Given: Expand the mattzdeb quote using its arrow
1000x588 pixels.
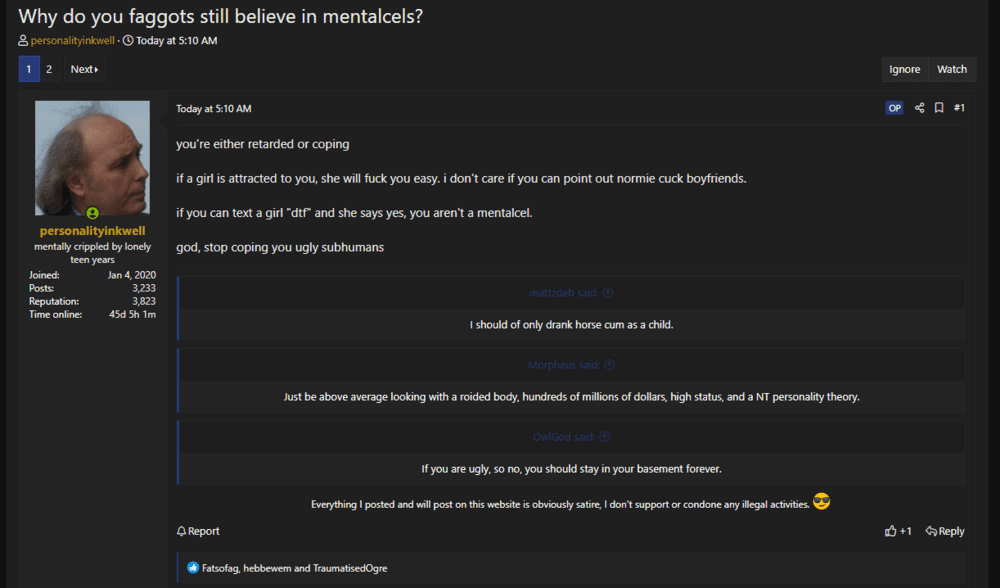Looking at the screenshot, I should [608, 293].
